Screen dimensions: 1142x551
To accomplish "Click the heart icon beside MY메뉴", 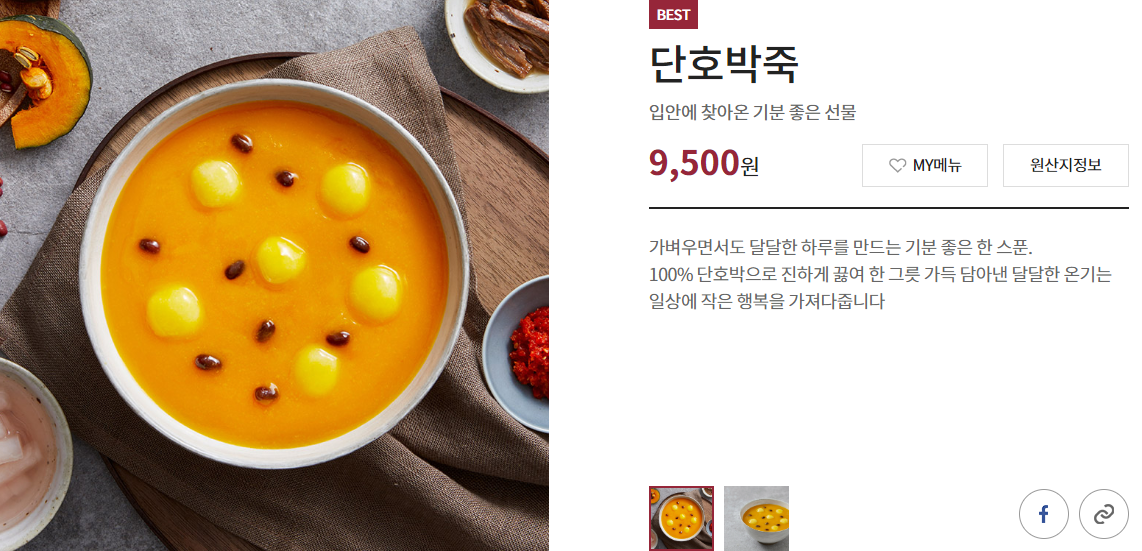I will (x=897, y=166).
